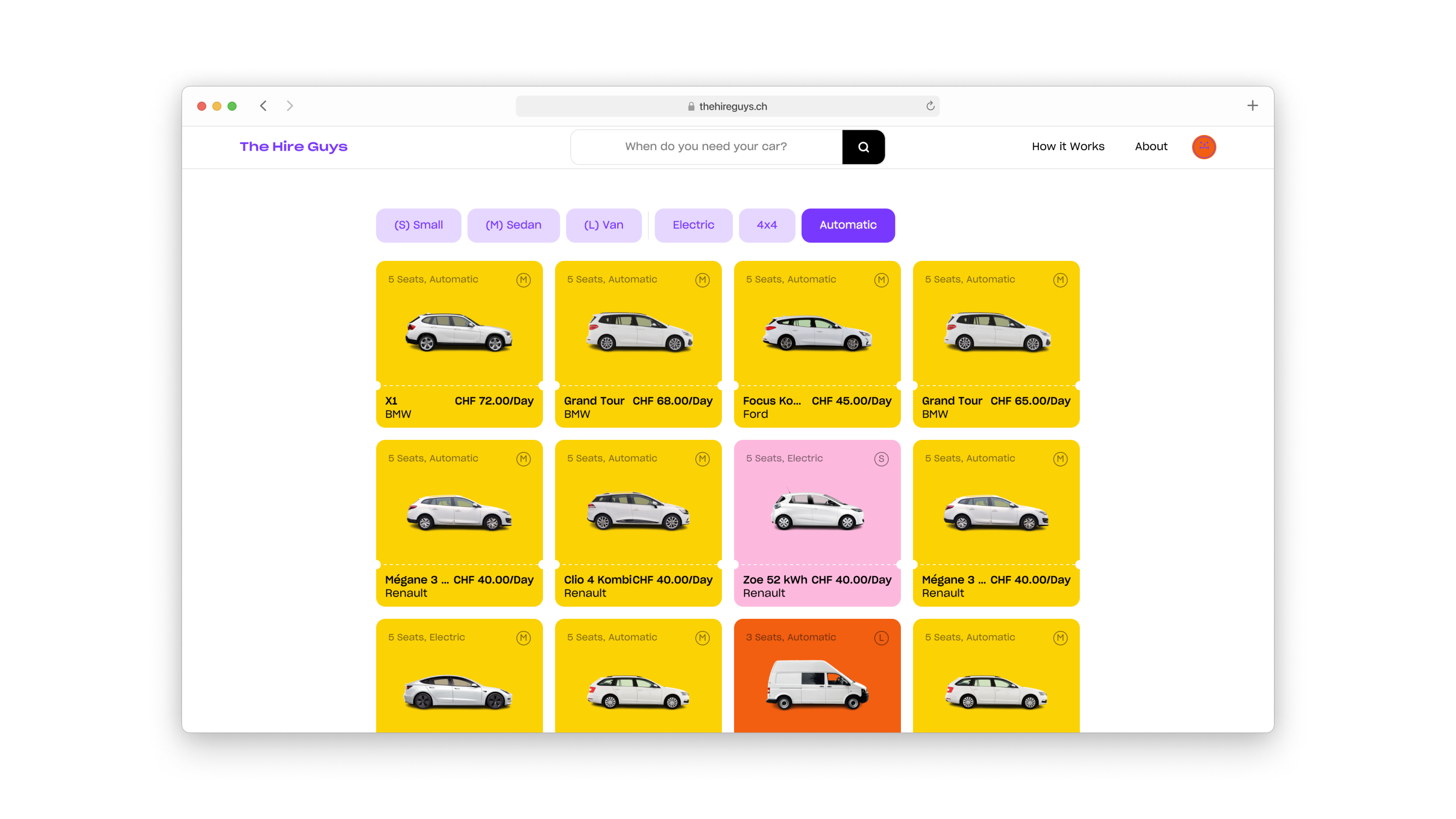
Task: Click the 'When do you need your car?' field
Action: tap(705, 147)
